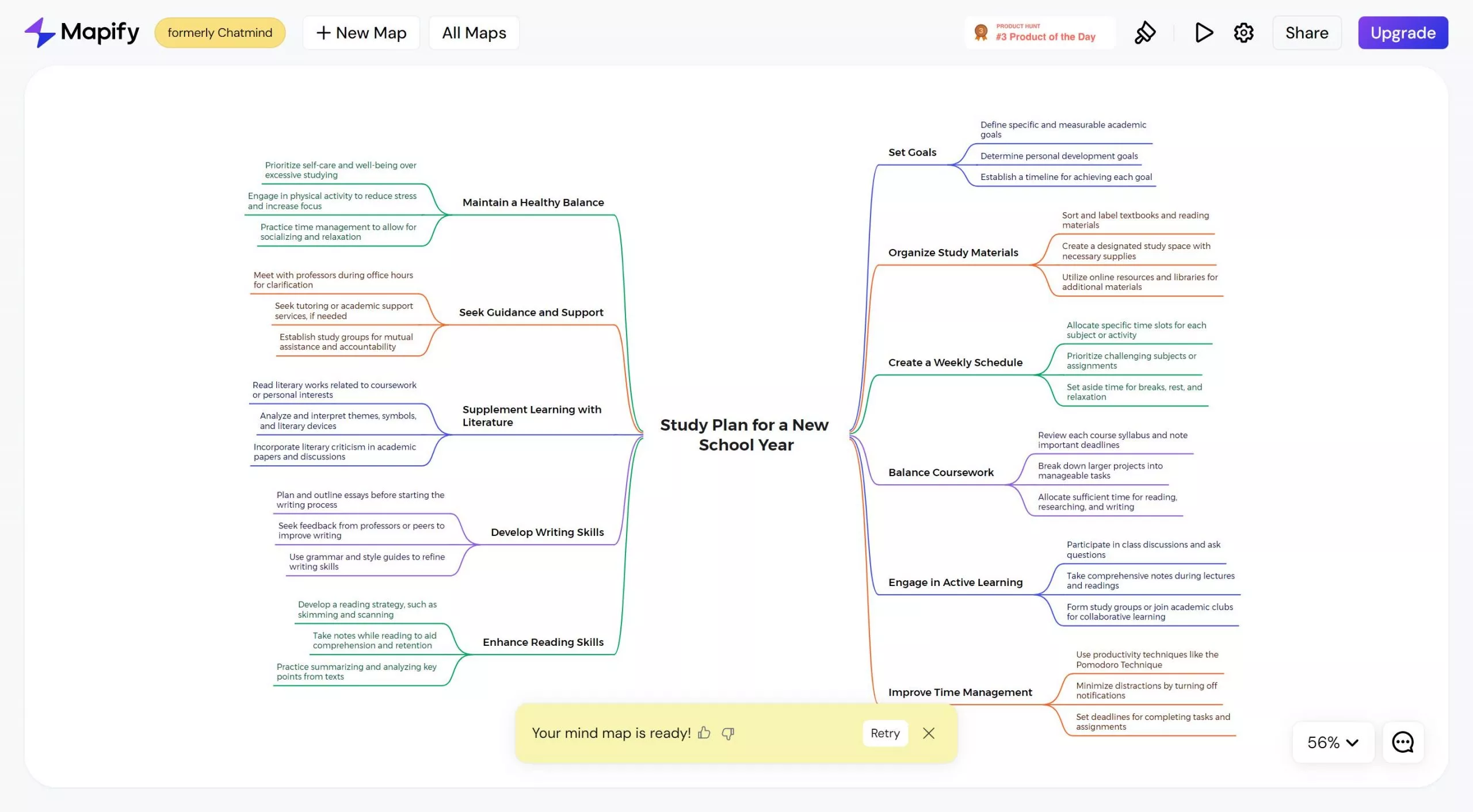Viewport: 1473px width, 812px height.
Task: Select the paint/style tool in the top toolbar
Action: (x=1144, y=33)
